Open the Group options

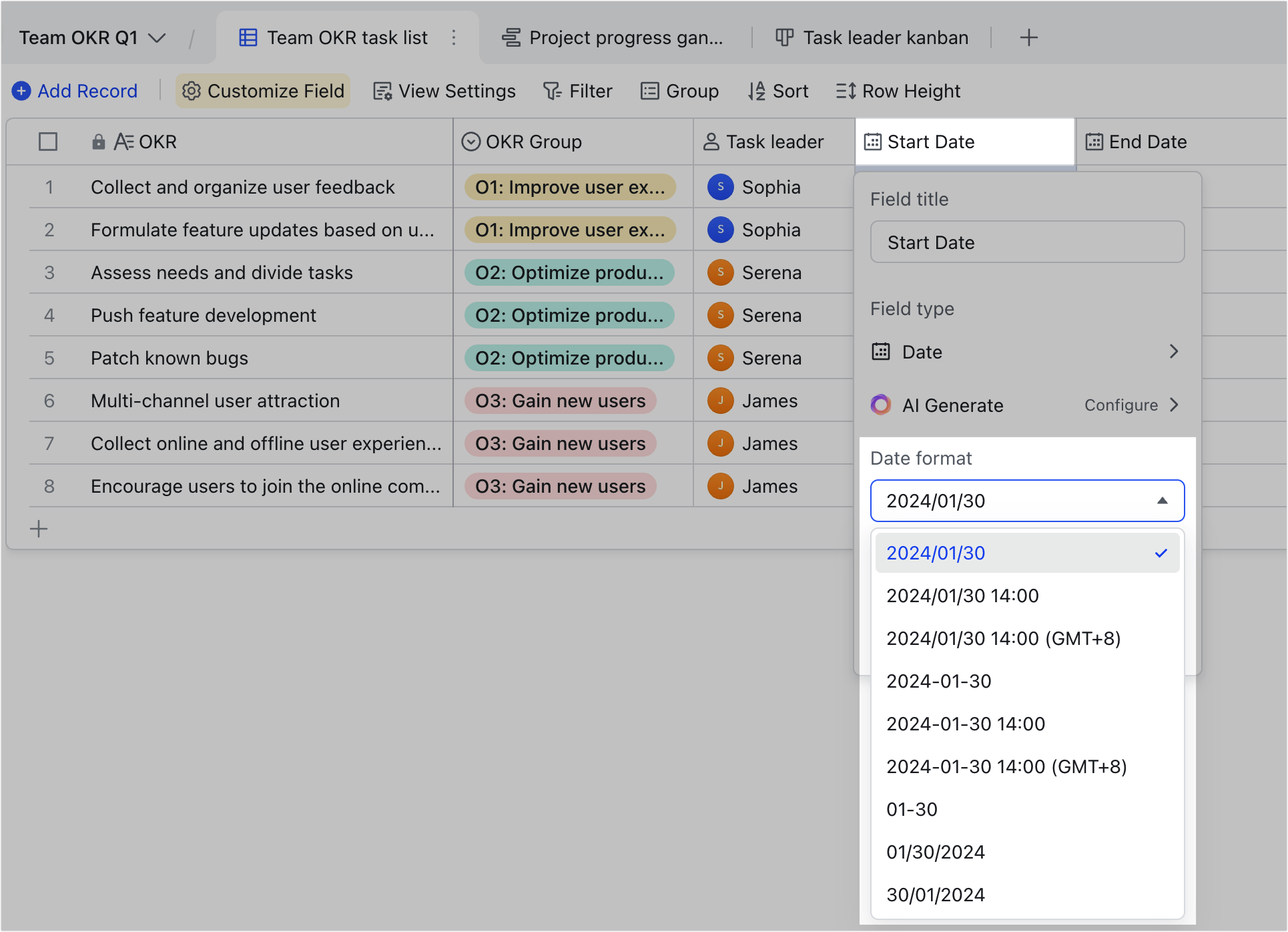[x=679, y=91]
